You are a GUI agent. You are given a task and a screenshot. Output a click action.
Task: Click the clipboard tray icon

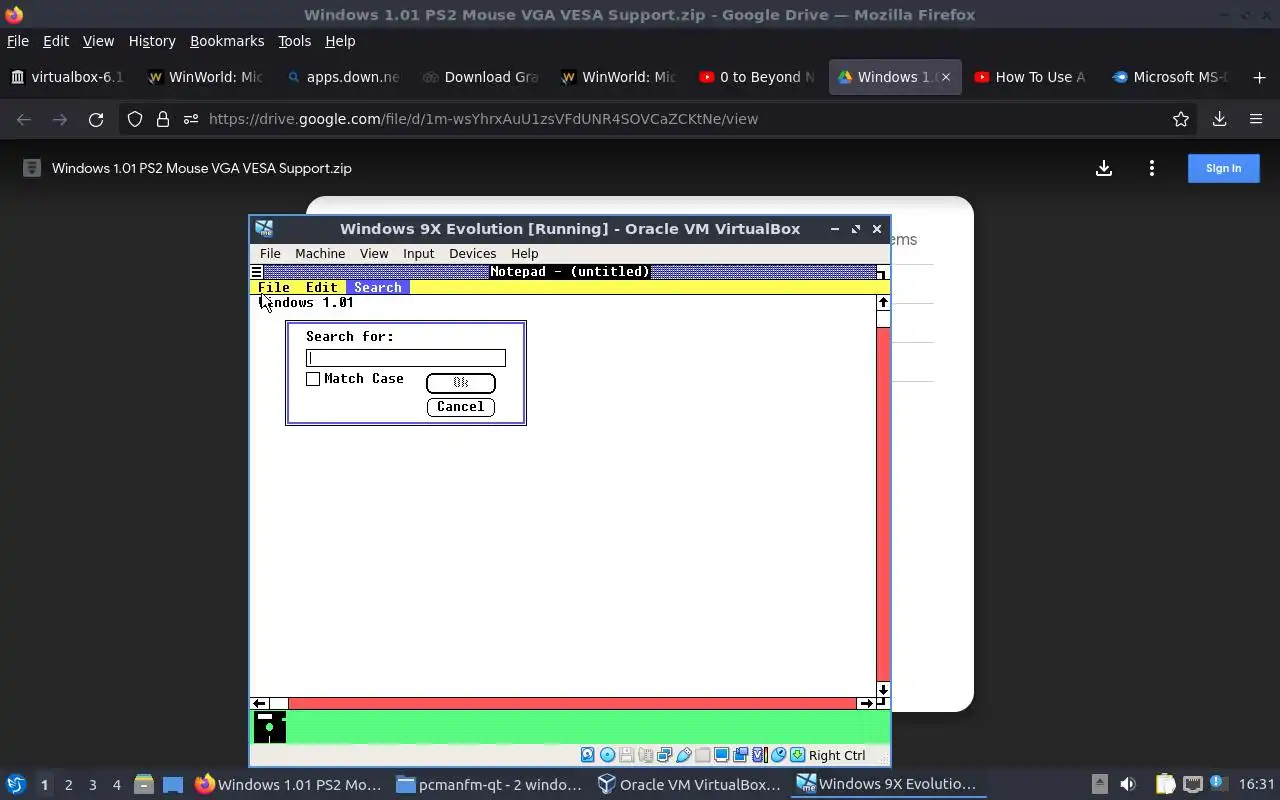(1165, 784)
